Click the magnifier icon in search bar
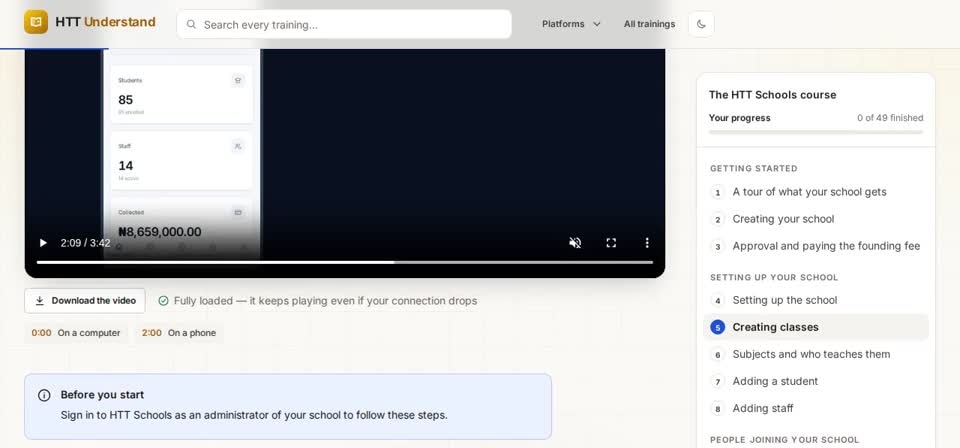 192,24
